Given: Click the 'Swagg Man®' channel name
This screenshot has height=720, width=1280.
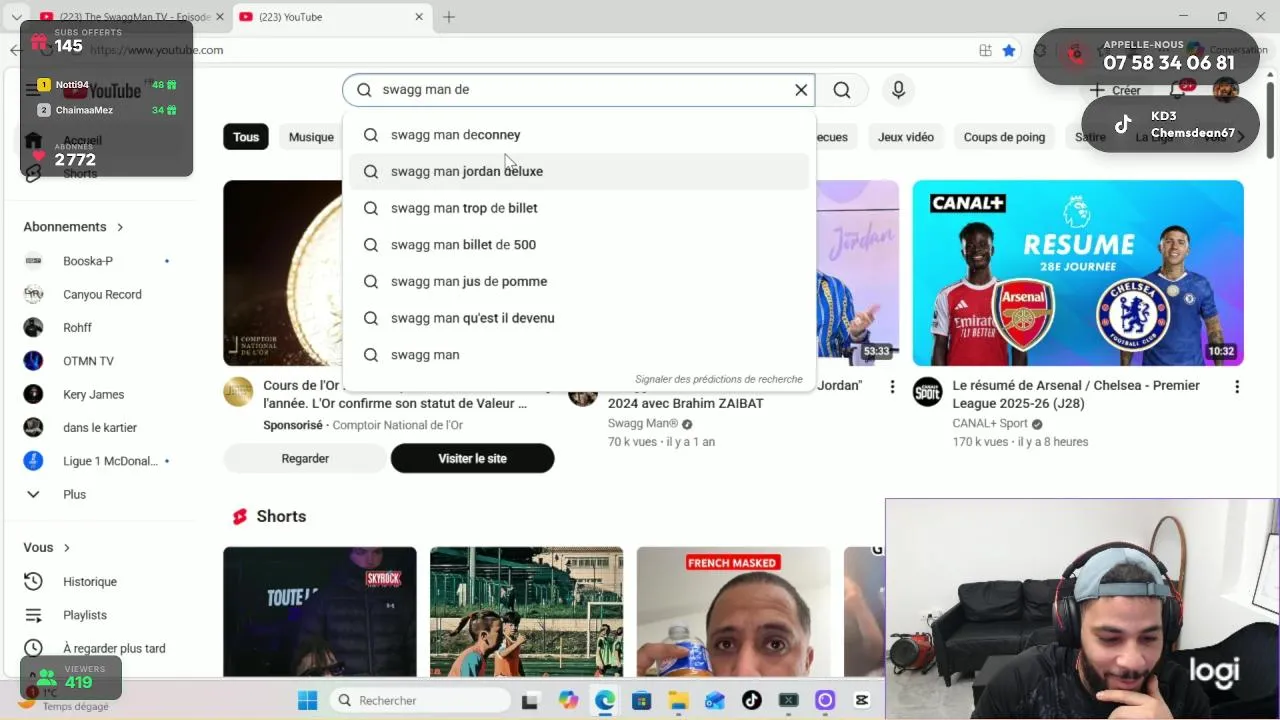Looking at the screenshot, I should 643,424.
